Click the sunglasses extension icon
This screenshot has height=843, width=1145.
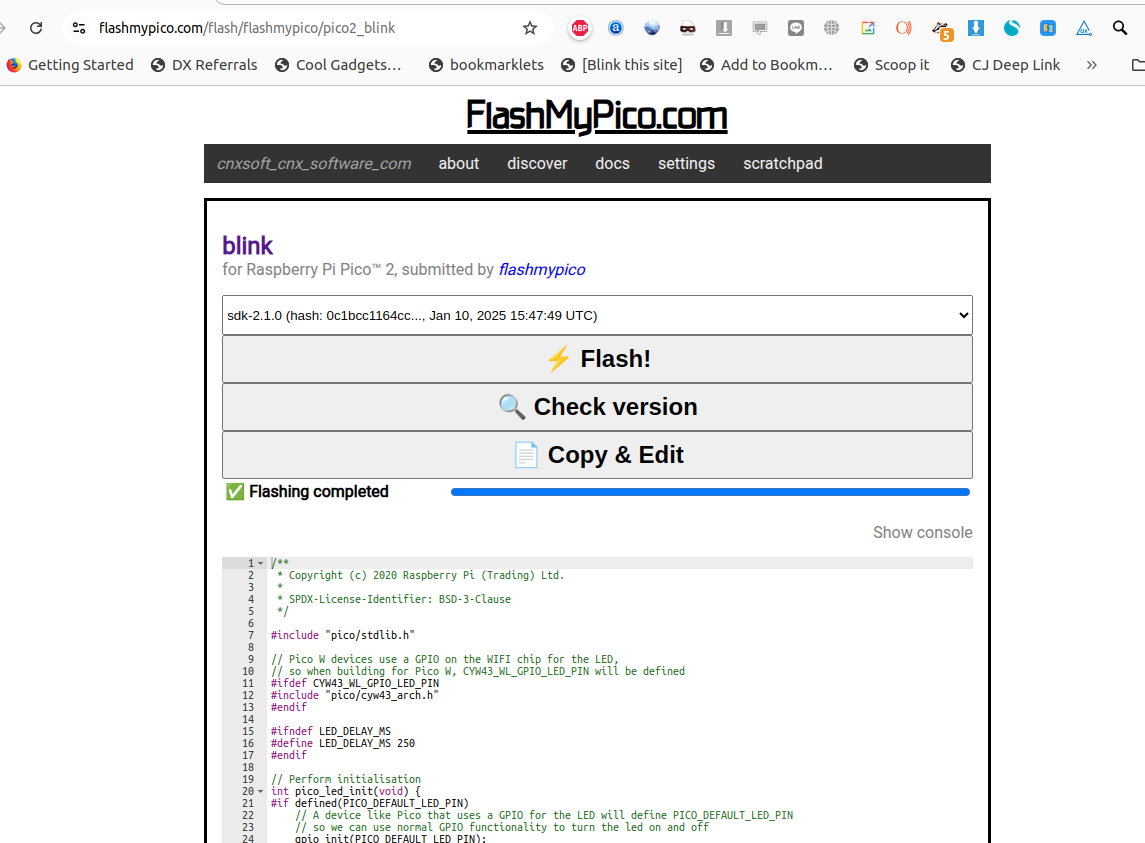[x=687, y=28]
